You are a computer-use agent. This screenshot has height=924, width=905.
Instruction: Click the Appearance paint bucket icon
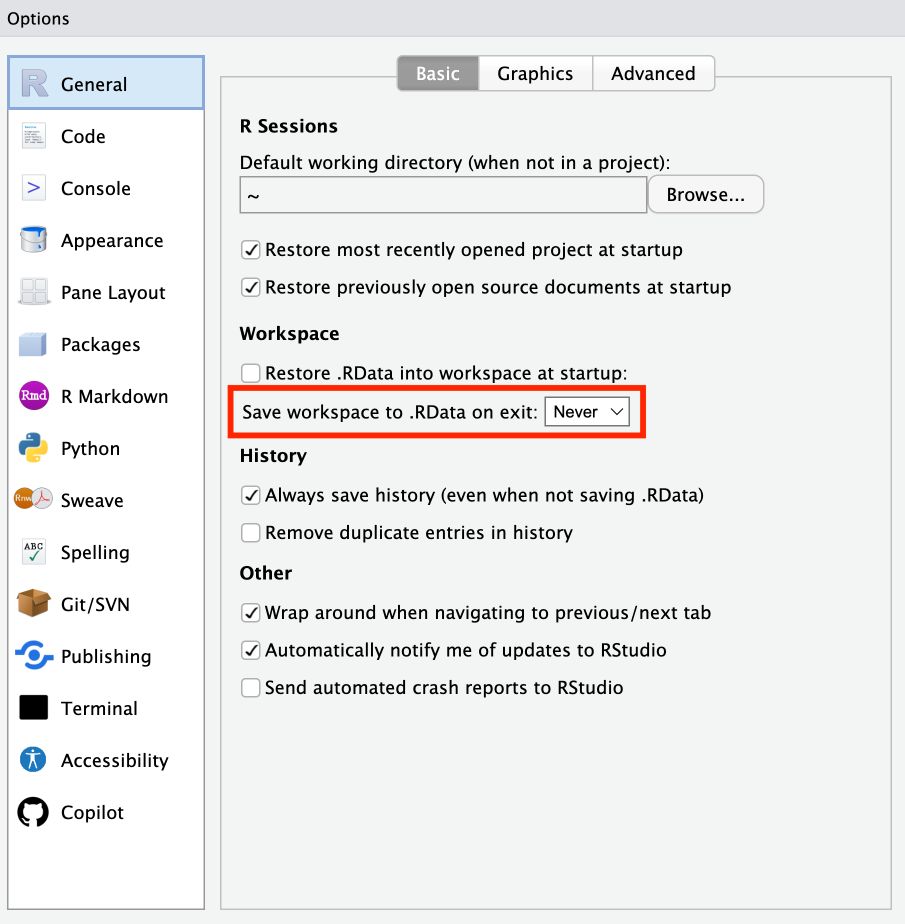coord(34,241)
